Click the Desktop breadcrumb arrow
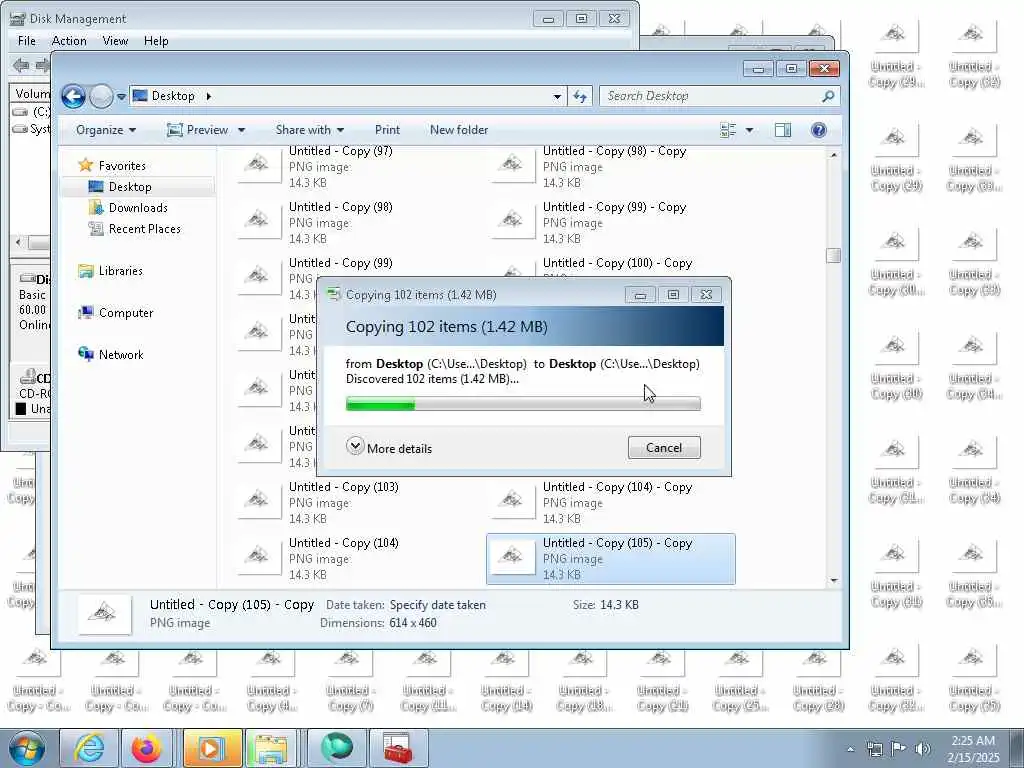Screen dimensions: 1024x768 point(209,96)
